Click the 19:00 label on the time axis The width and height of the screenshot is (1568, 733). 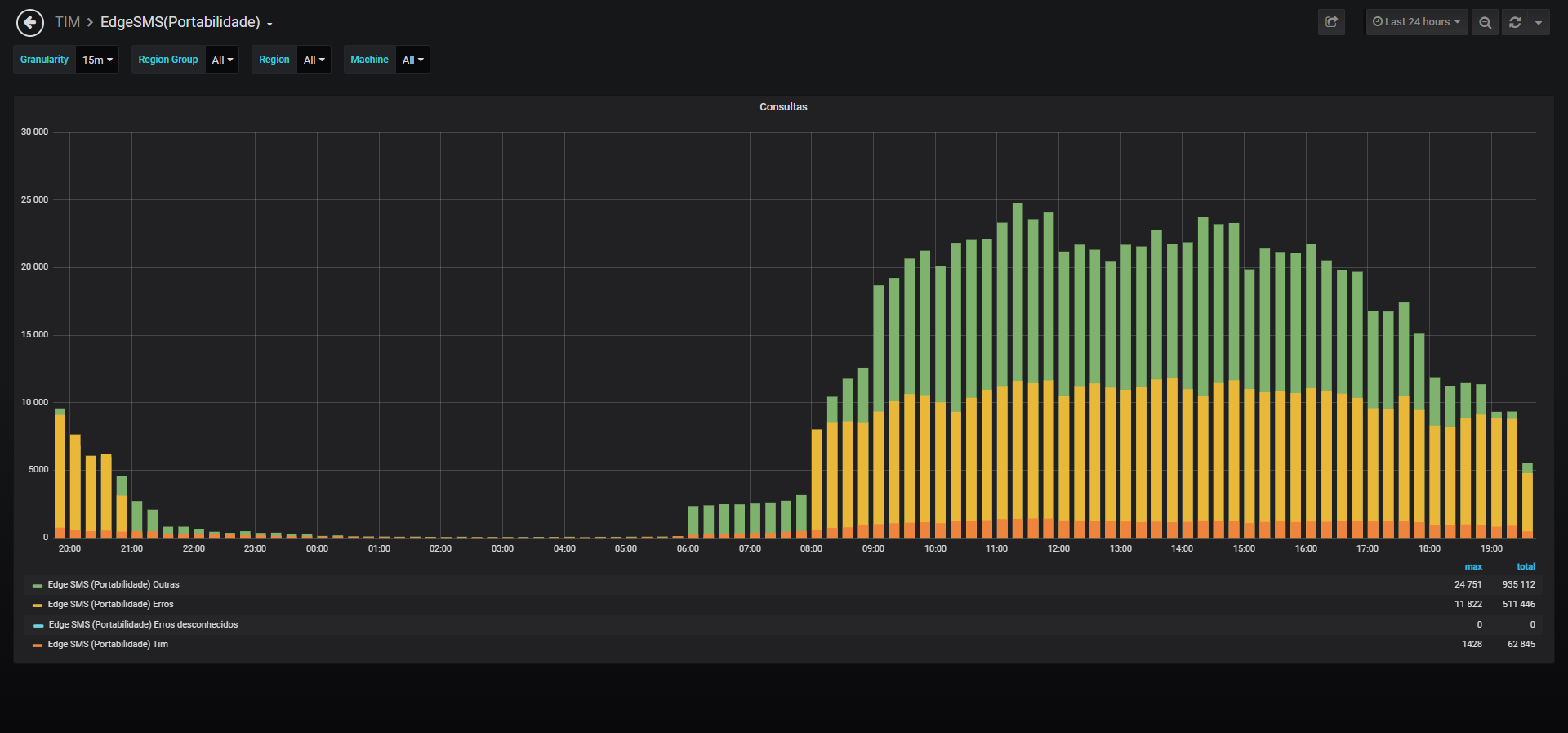click(x=1491, y=548)
